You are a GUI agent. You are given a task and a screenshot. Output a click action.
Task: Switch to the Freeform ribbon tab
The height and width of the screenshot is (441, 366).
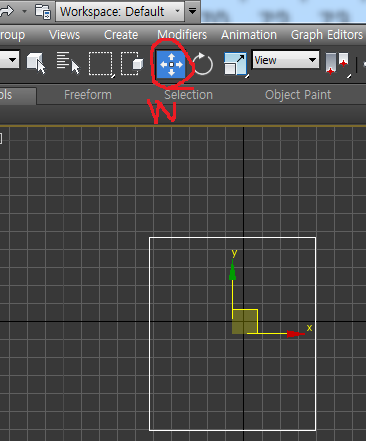click(88, 95)
